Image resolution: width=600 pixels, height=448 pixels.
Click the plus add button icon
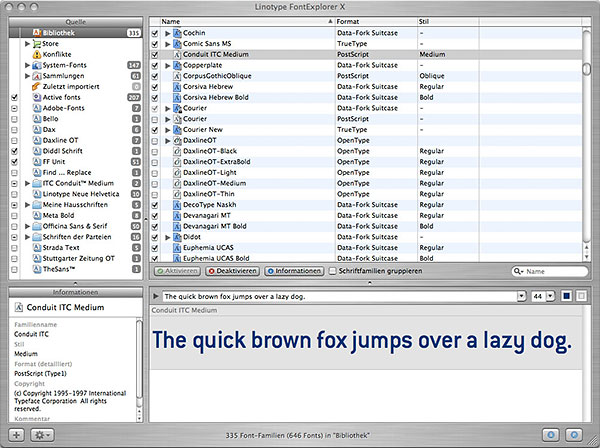16,435
